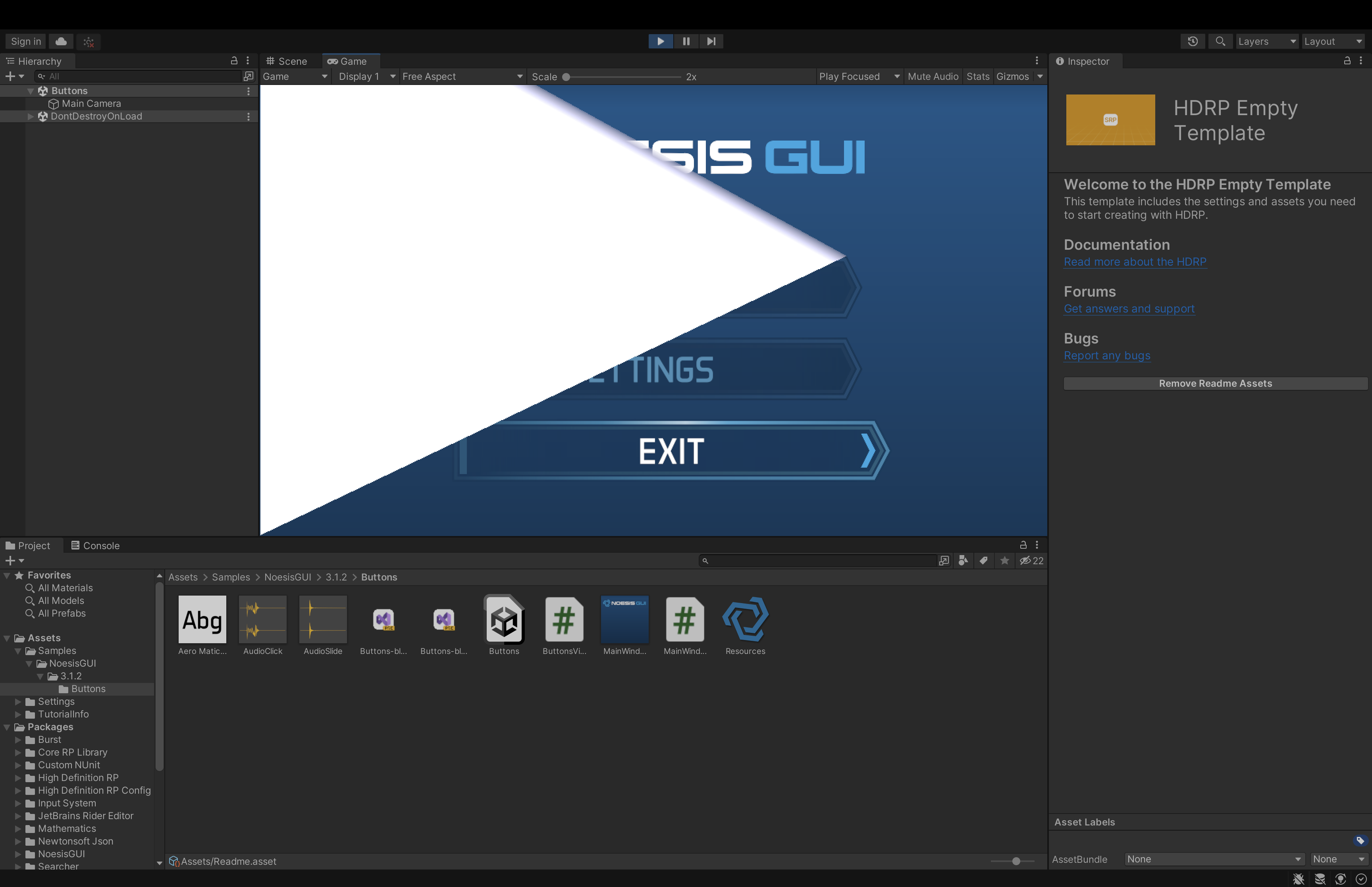
Task: Click the Step frame button
Action: pos(711,41)
